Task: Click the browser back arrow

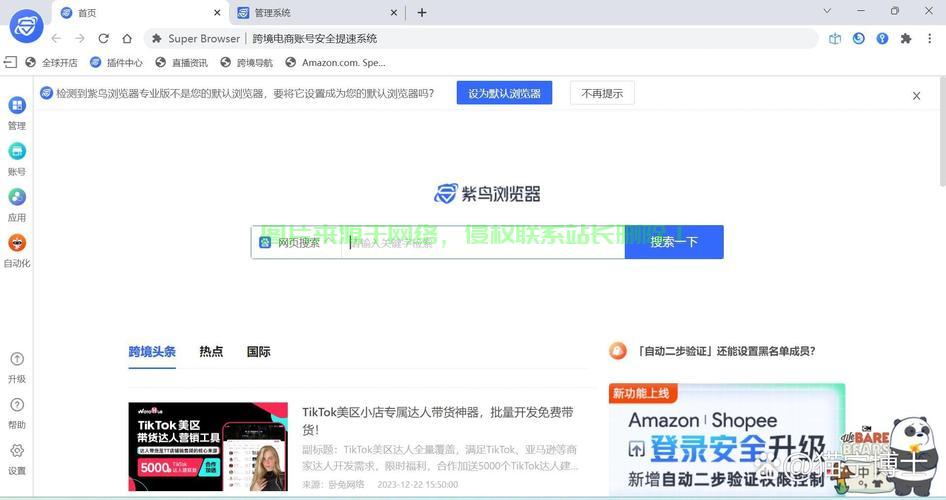Action: click(56, 39)
